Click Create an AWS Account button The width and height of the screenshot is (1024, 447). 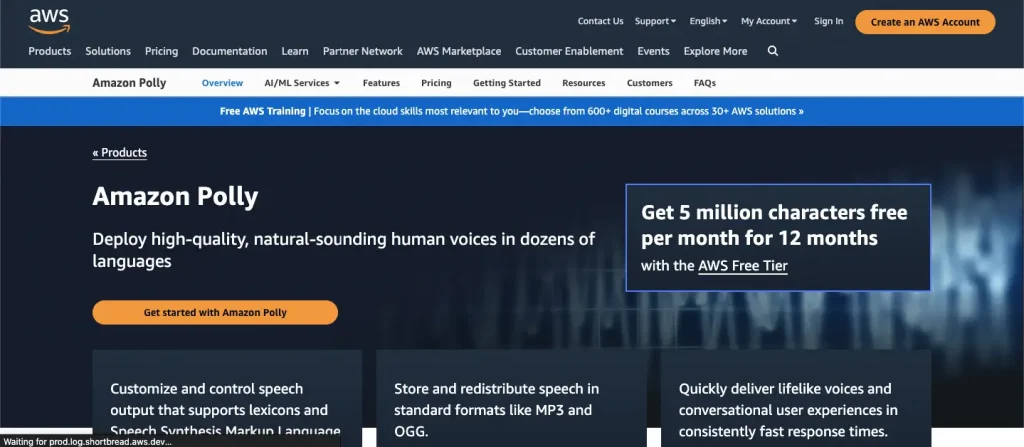pyautogui.click(x=925, y=22)
